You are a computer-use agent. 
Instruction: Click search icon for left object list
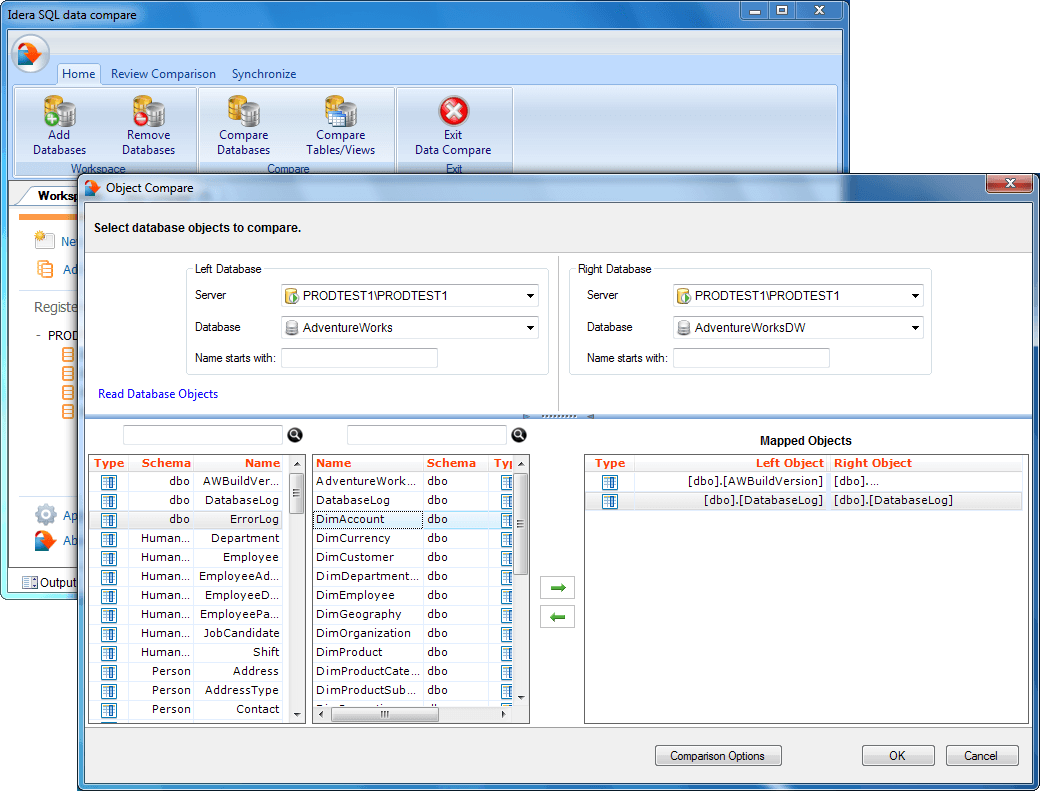[295, 435]
